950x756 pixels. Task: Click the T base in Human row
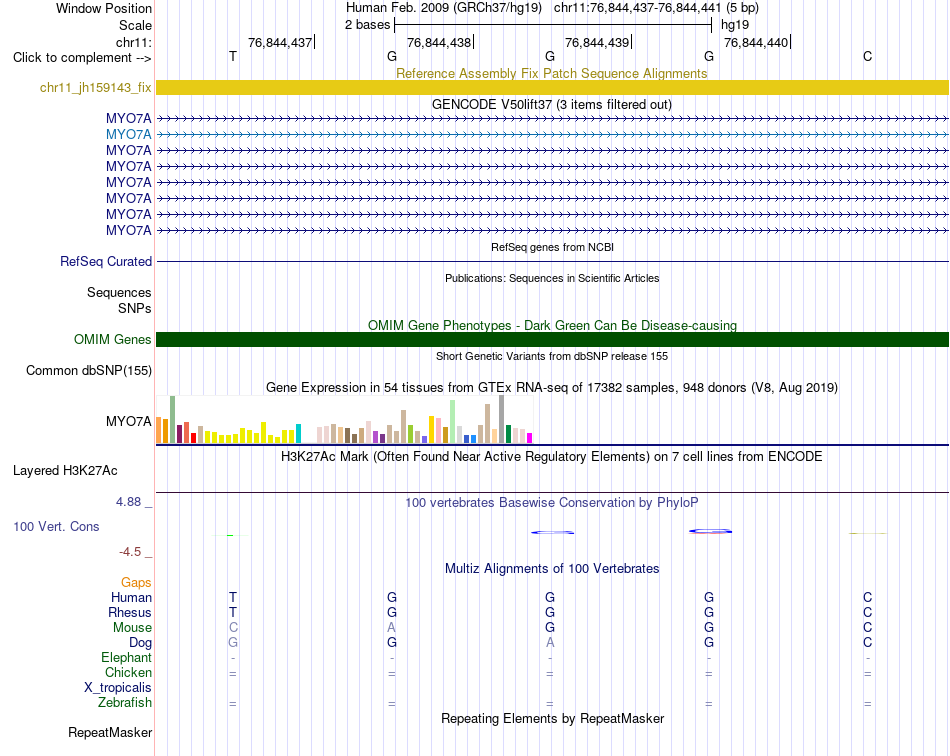(x=233, y=597)
